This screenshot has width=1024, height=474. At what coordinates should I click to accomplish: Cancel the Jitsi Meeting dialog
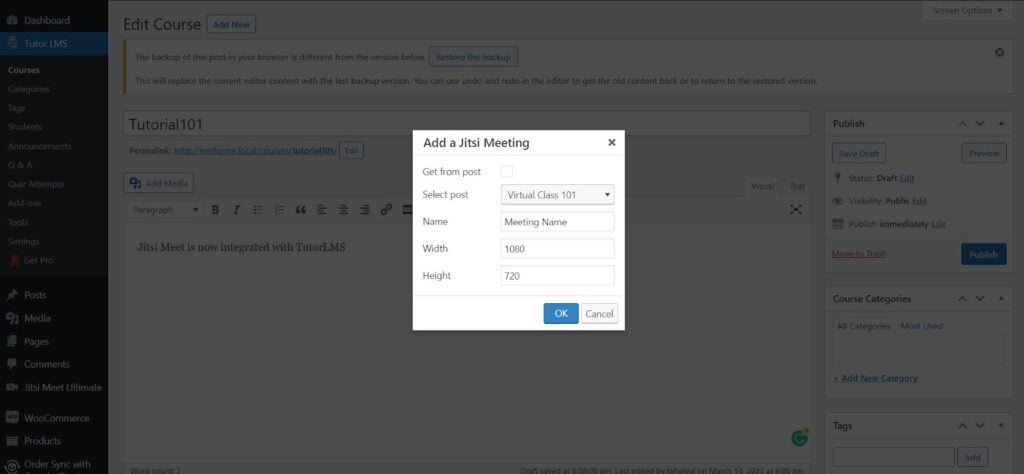(x=599, y=313)
